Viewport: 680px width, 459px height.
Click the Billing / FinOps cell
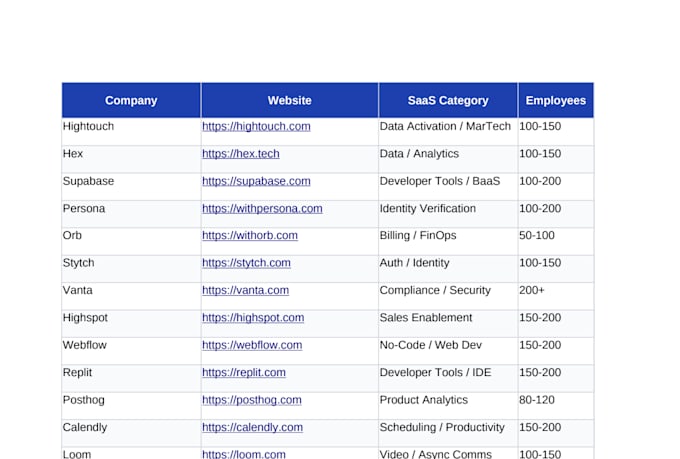[x=448, y=241]
